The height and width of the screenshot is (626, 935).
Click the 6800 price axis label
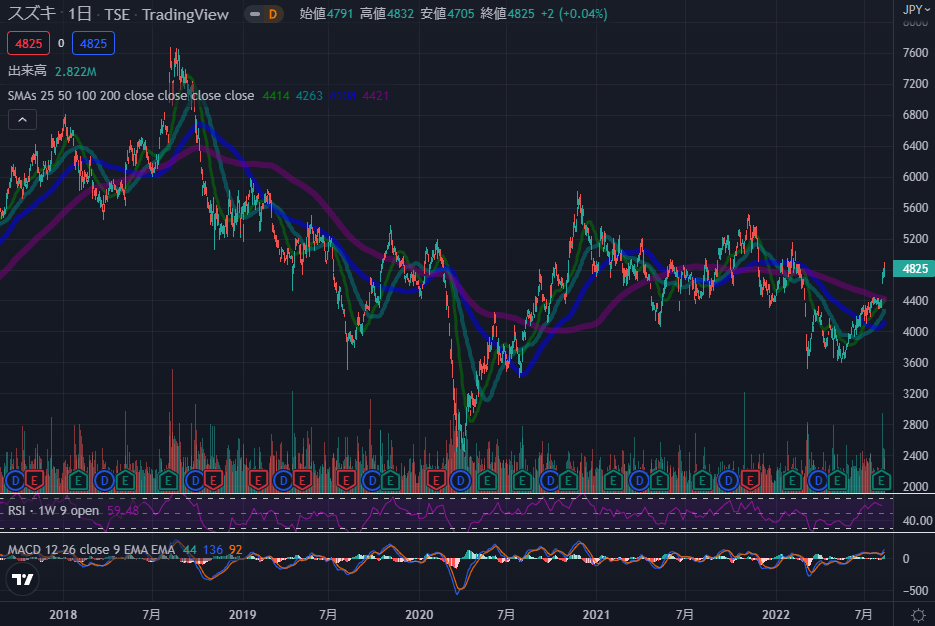(x=915, y=114)
